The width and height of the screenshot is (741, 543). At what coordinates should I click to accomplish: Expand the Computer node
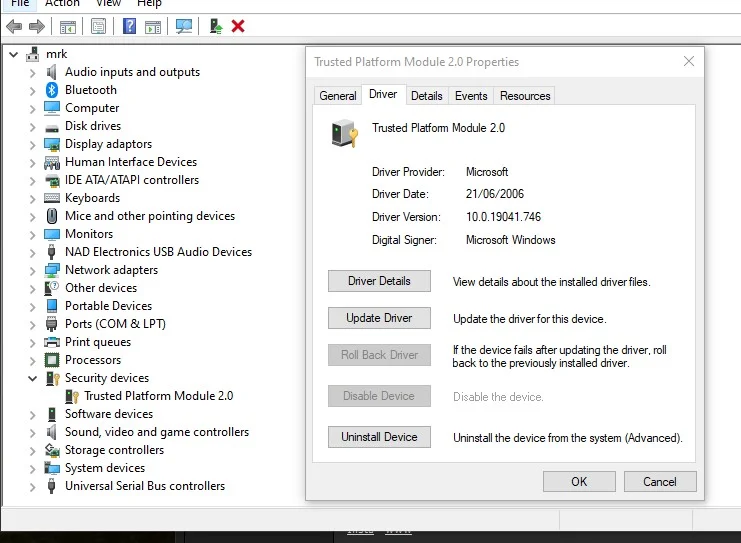(32, 109)
